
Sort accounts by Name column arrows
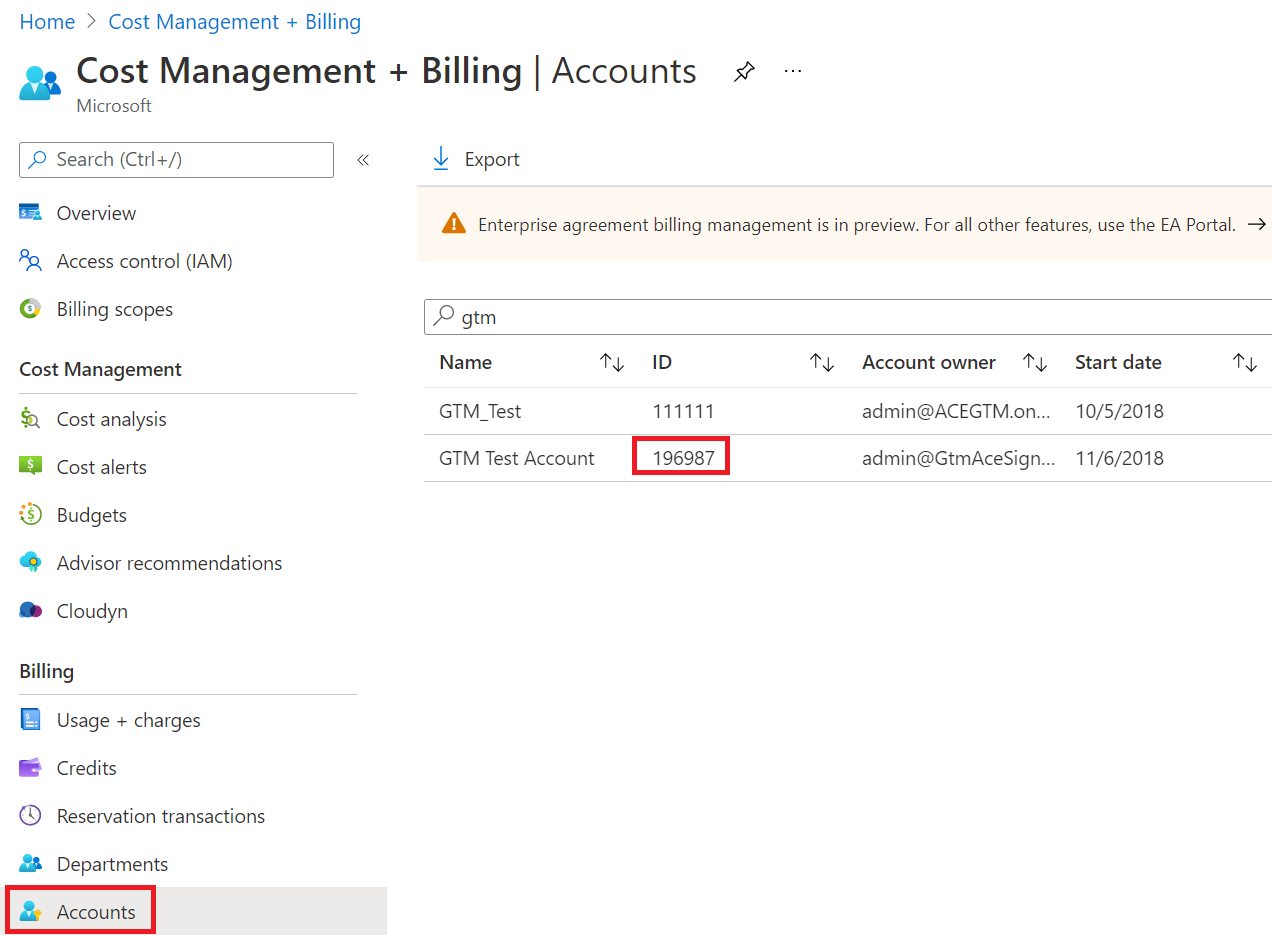[611, 363]
